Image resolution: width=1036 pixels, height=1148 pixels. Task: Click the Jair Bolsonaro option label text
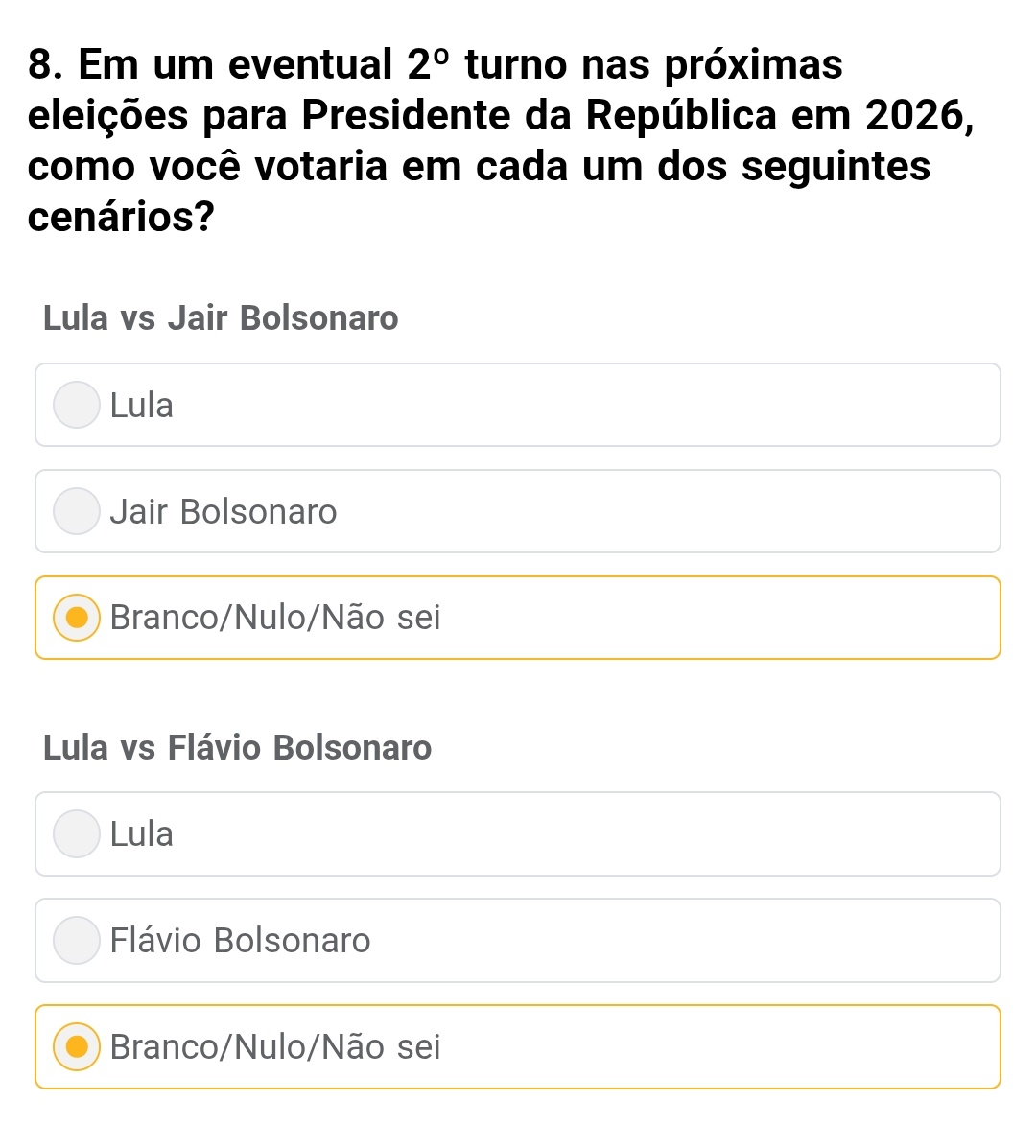tap(224, 512)
